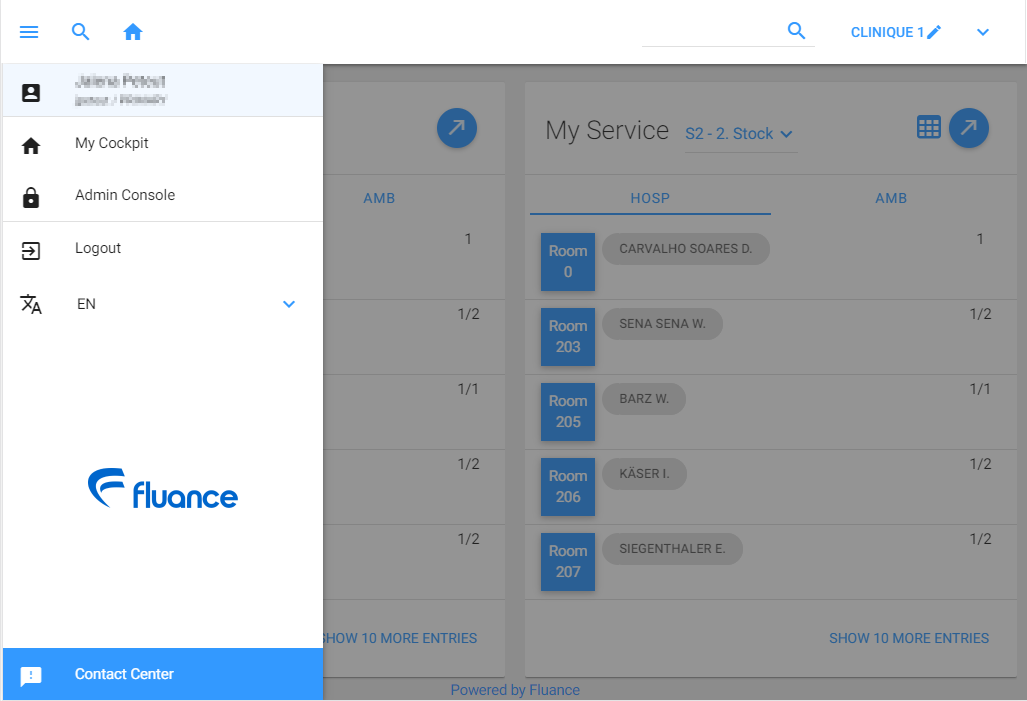Open the grid view in My Service

(x=929, y=127)
